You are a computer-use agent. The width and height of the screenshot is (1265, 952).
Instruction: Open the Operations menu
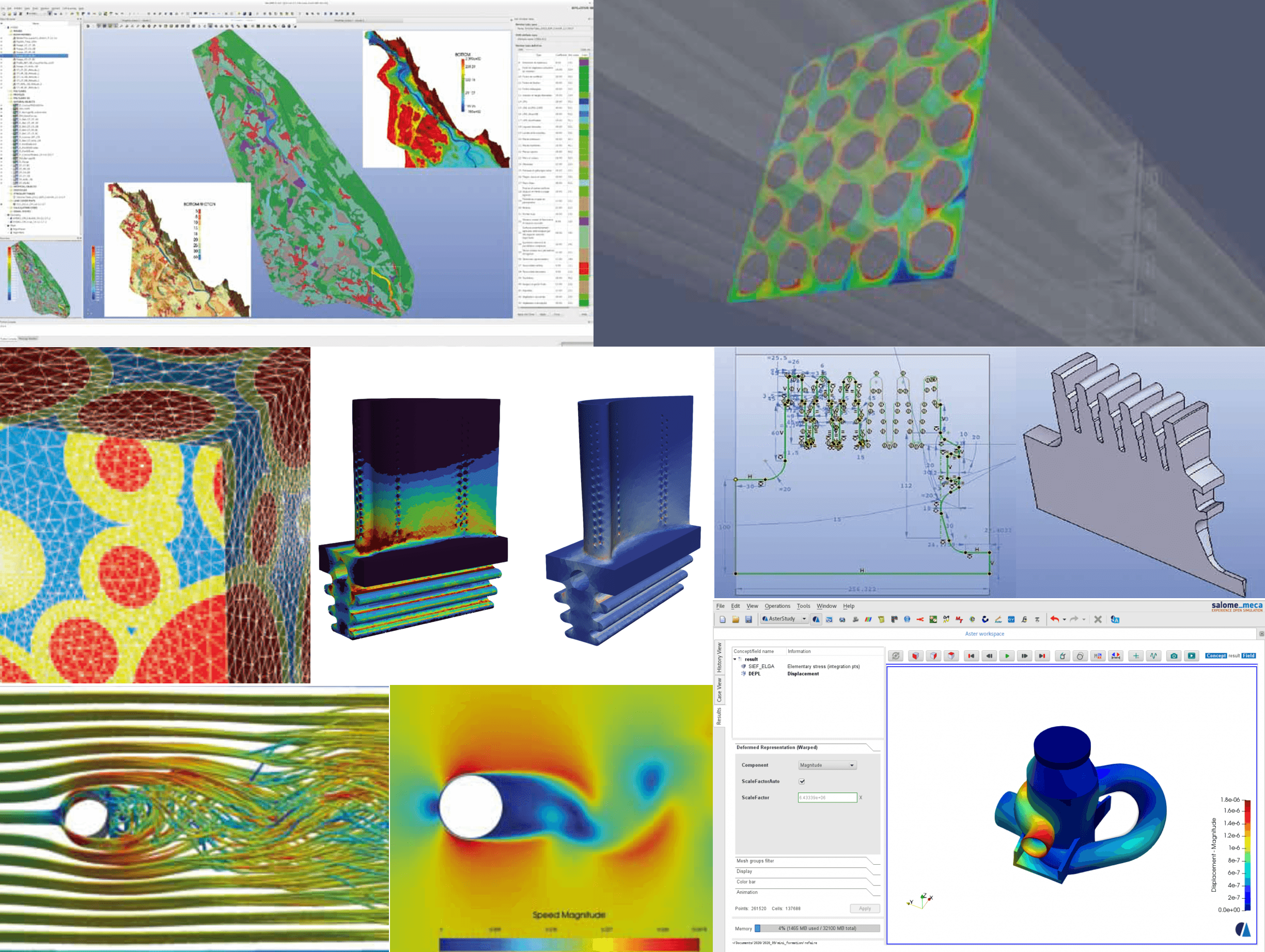(777, 606)
